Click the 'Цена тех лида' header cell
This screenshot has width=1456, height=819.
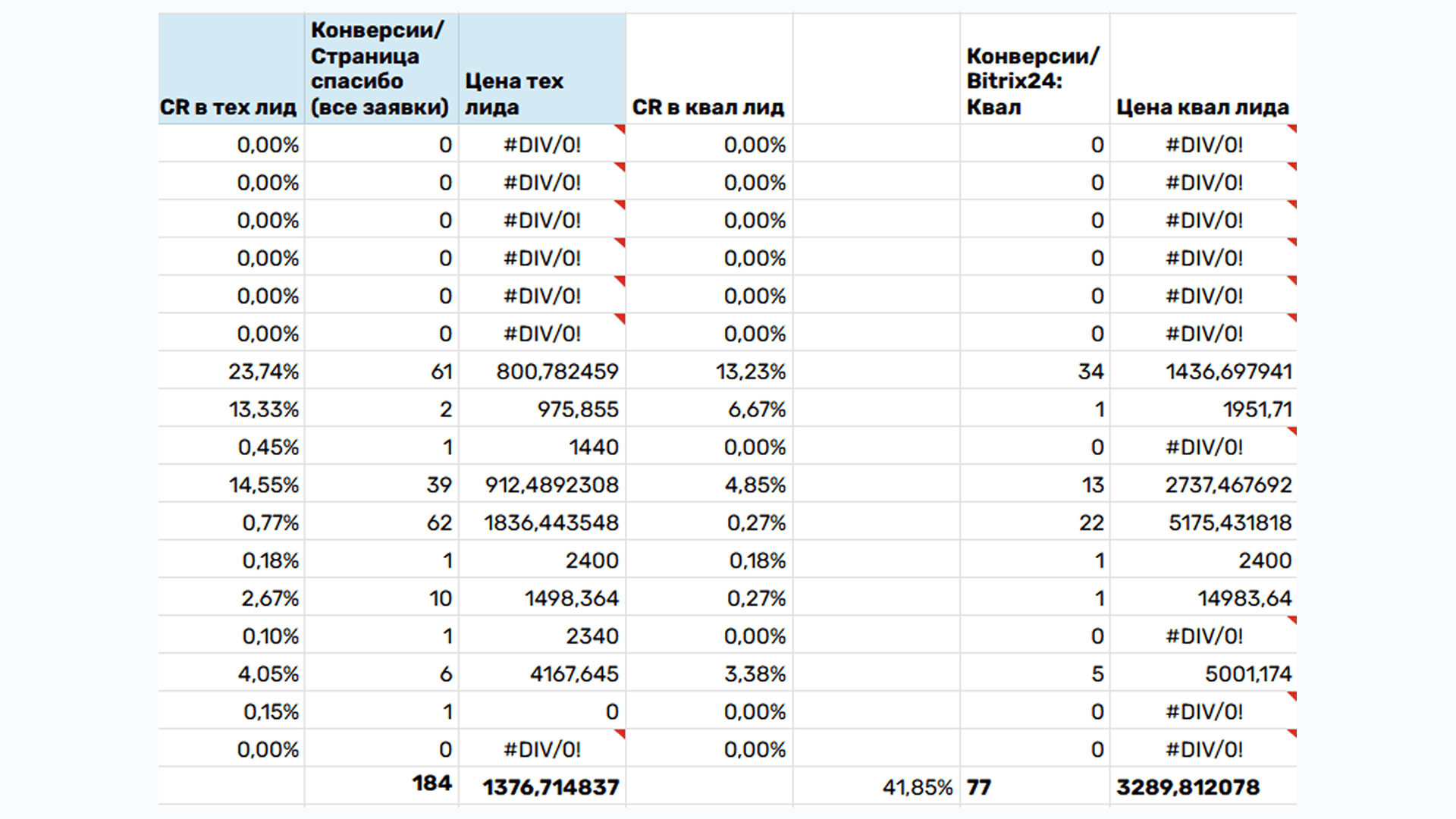pyautogui.click(x=514, y=93)
